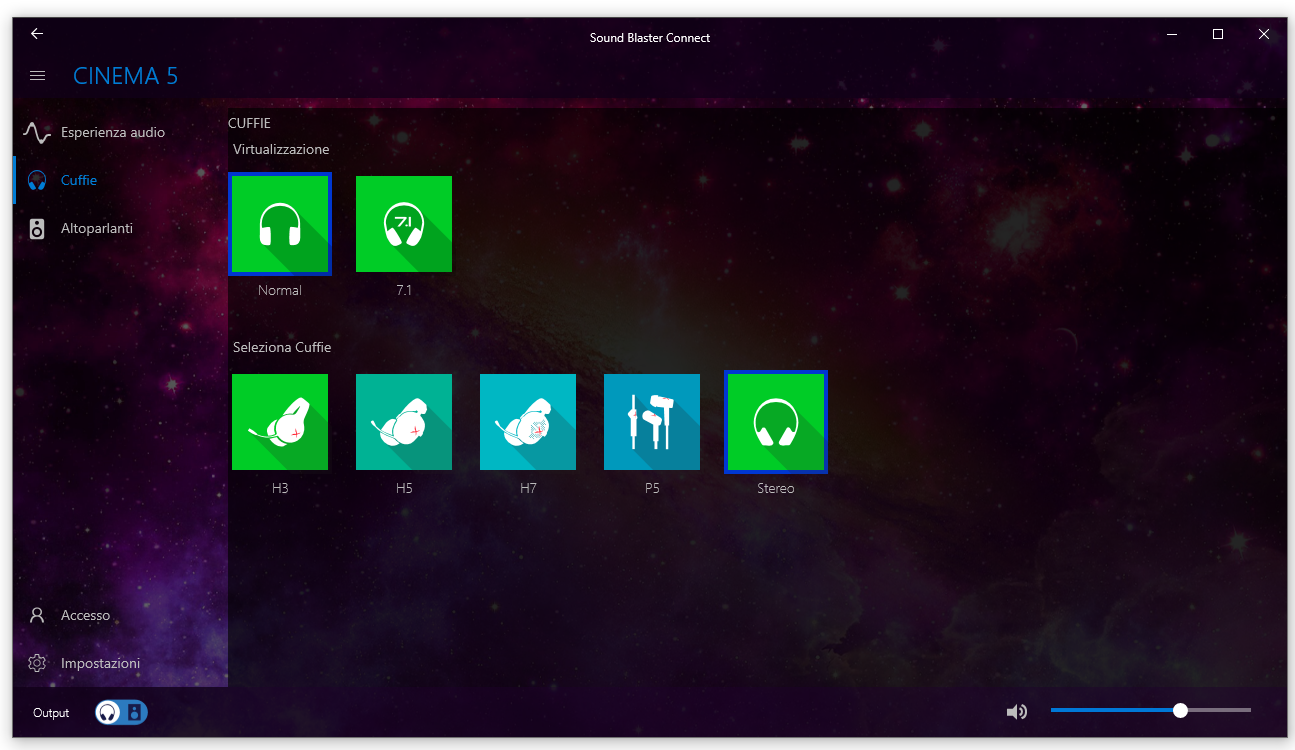Click the Virtualizzazione heading
The image size is (1295, 750).
tap(281, 149)
